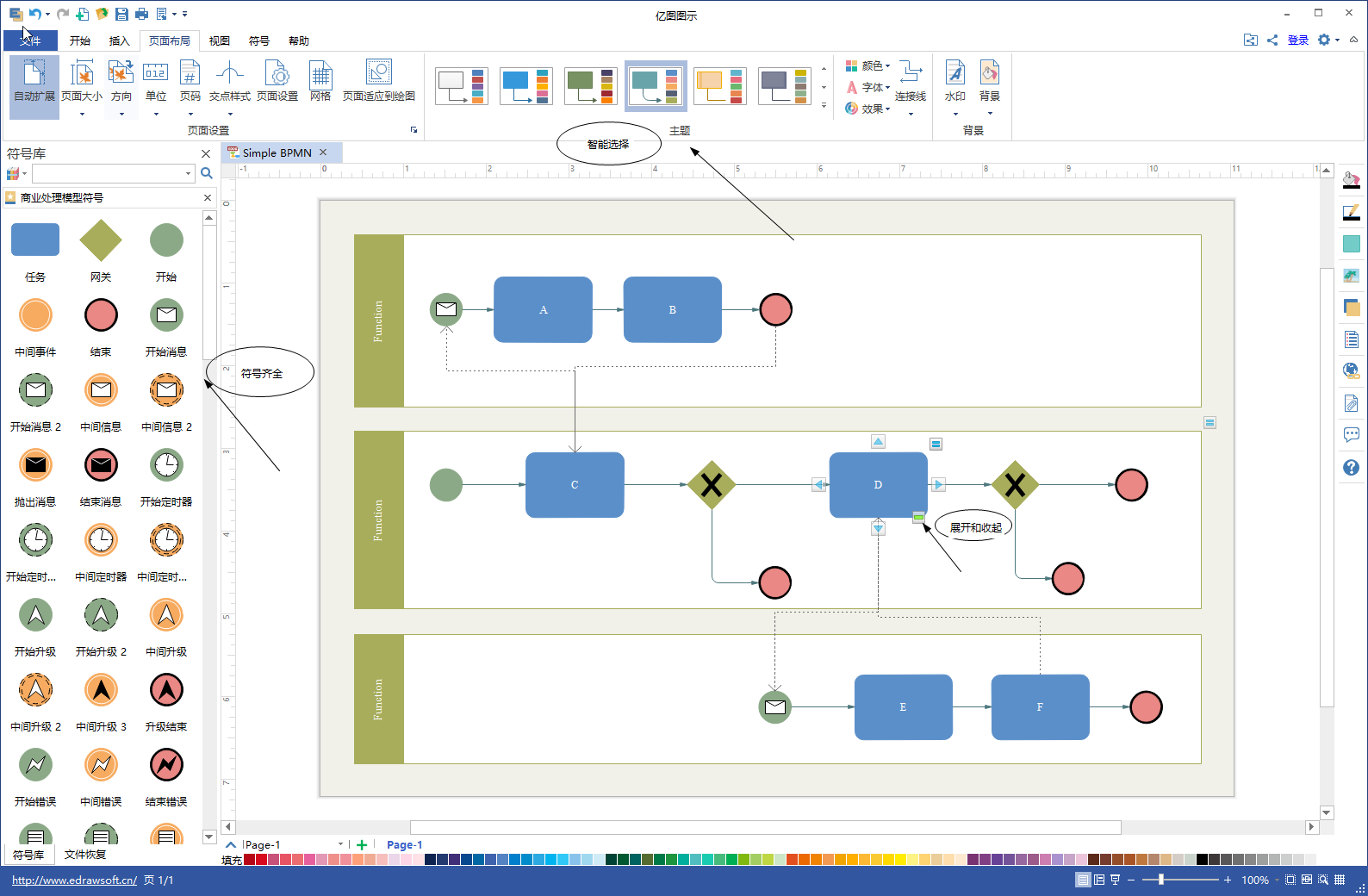Open the Color (颜色) theme dropdown

(x=867, y=65)
